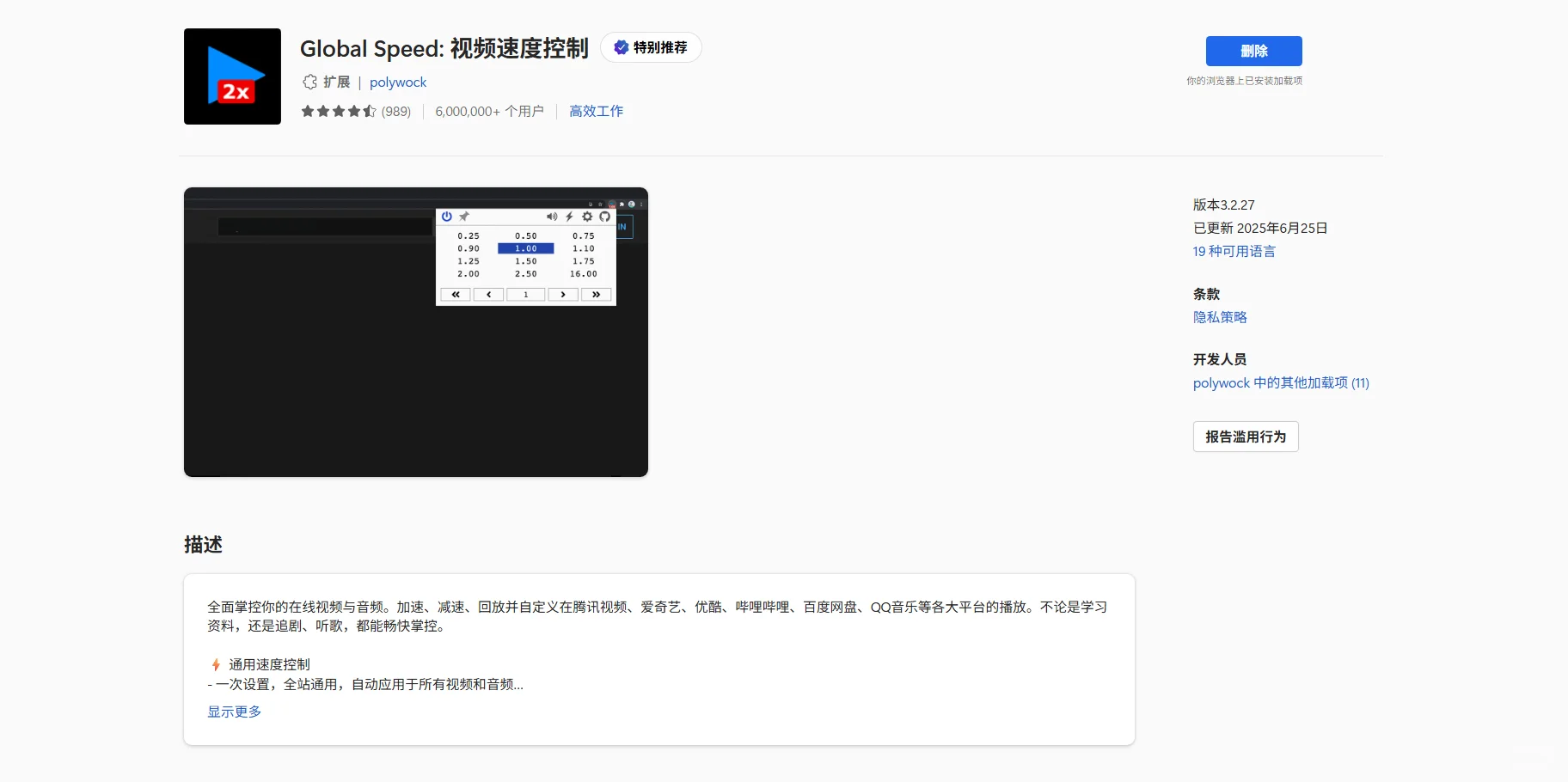
Task: Open extension settings via the gear icon
Action: [587, 217]
